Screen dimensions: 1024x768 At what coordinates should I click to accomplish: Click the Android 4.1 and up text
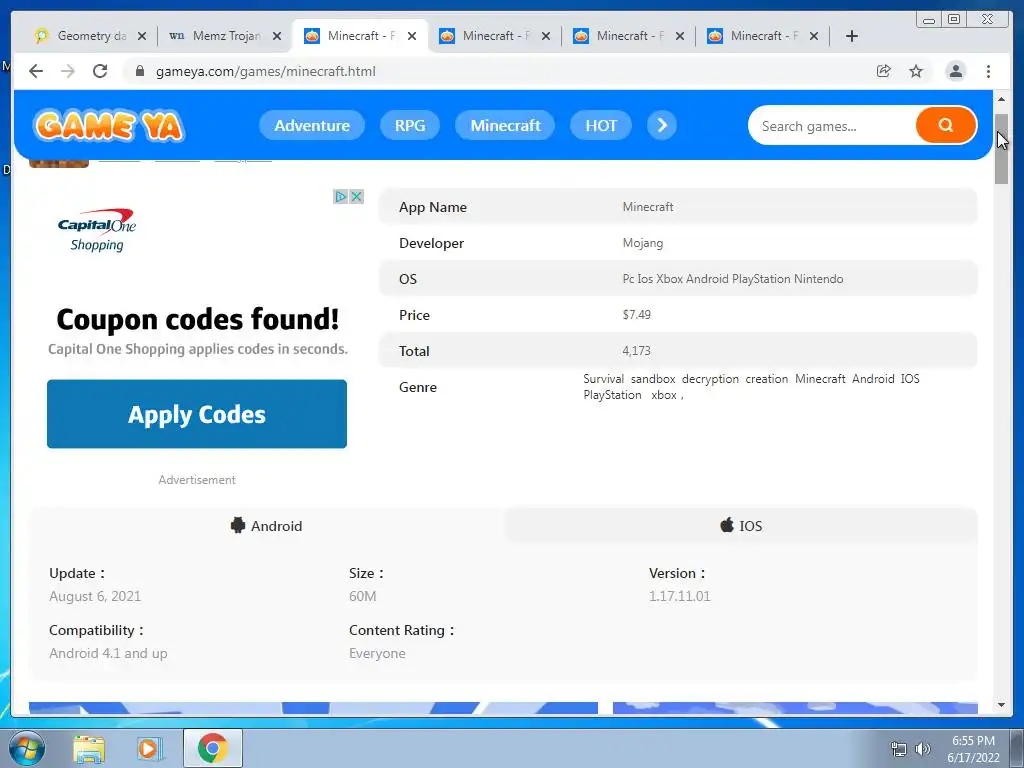point(108,653)
